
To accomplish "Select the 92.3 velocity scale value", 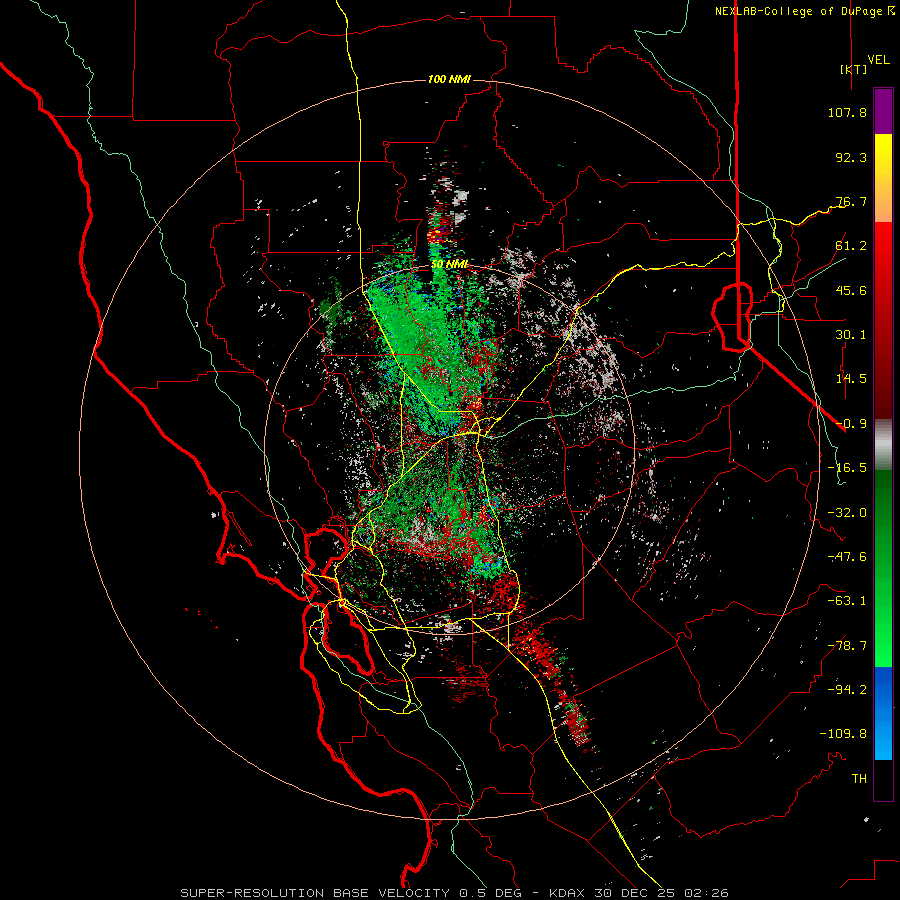I will click(x=851, y=157).
